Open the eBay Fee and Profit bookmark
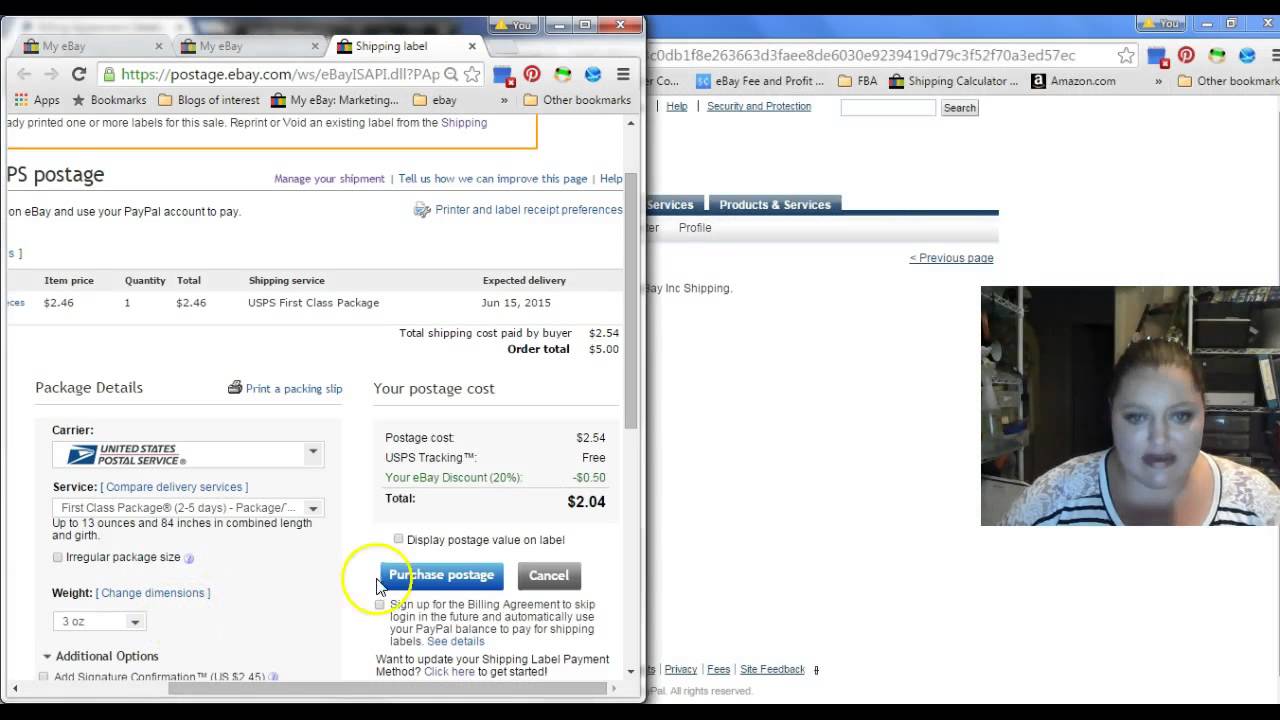This screenshot has width=1280, height=720. coord(760,81)
